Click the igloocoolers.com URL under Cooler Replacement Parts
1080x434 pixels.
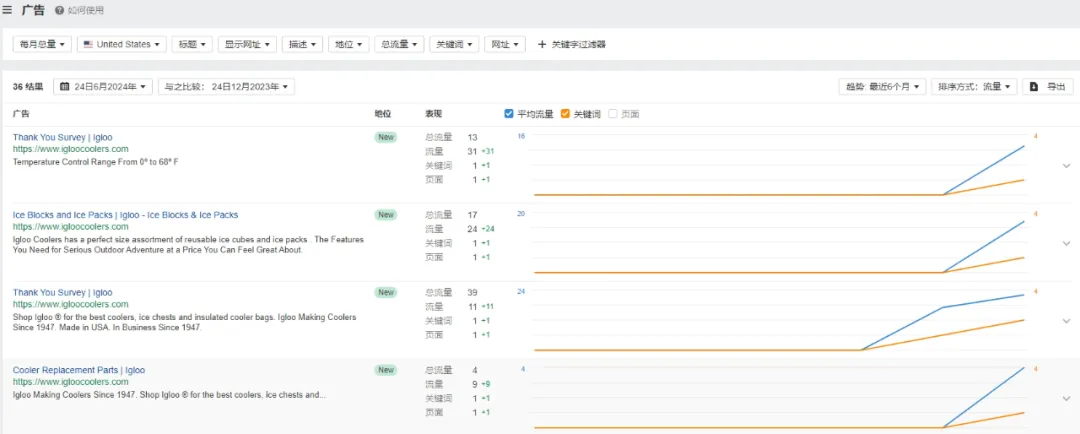pos(70,382)
